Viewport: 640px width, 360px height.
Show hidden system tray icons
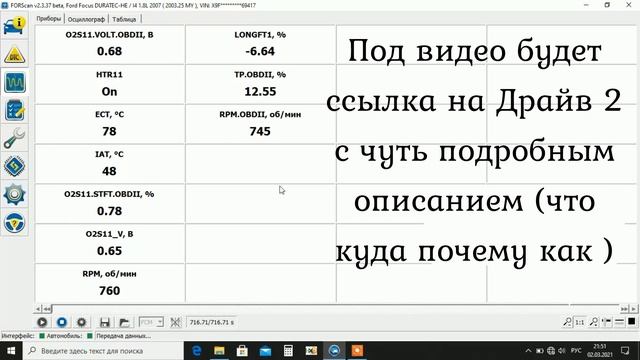528,351
